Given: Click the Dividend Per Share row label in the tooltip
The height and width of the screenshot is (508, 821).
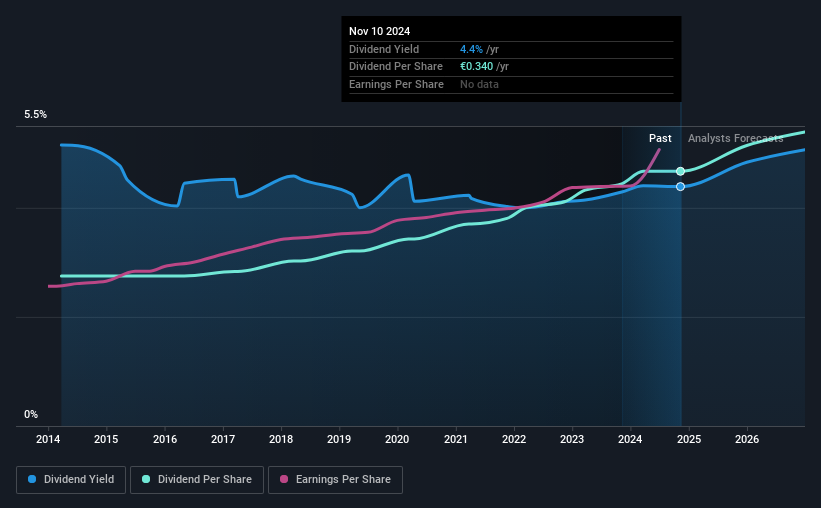Looking at the screenshot, I should (x=396, y=67).
